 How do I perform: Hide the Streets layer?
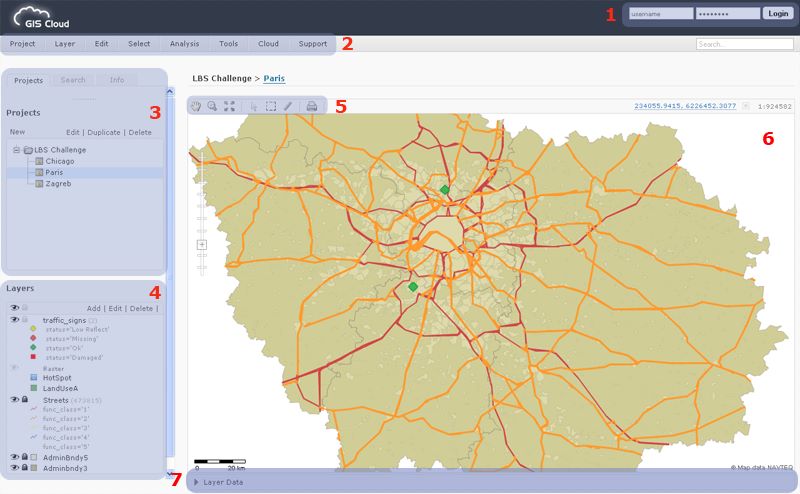pos(15,400)
